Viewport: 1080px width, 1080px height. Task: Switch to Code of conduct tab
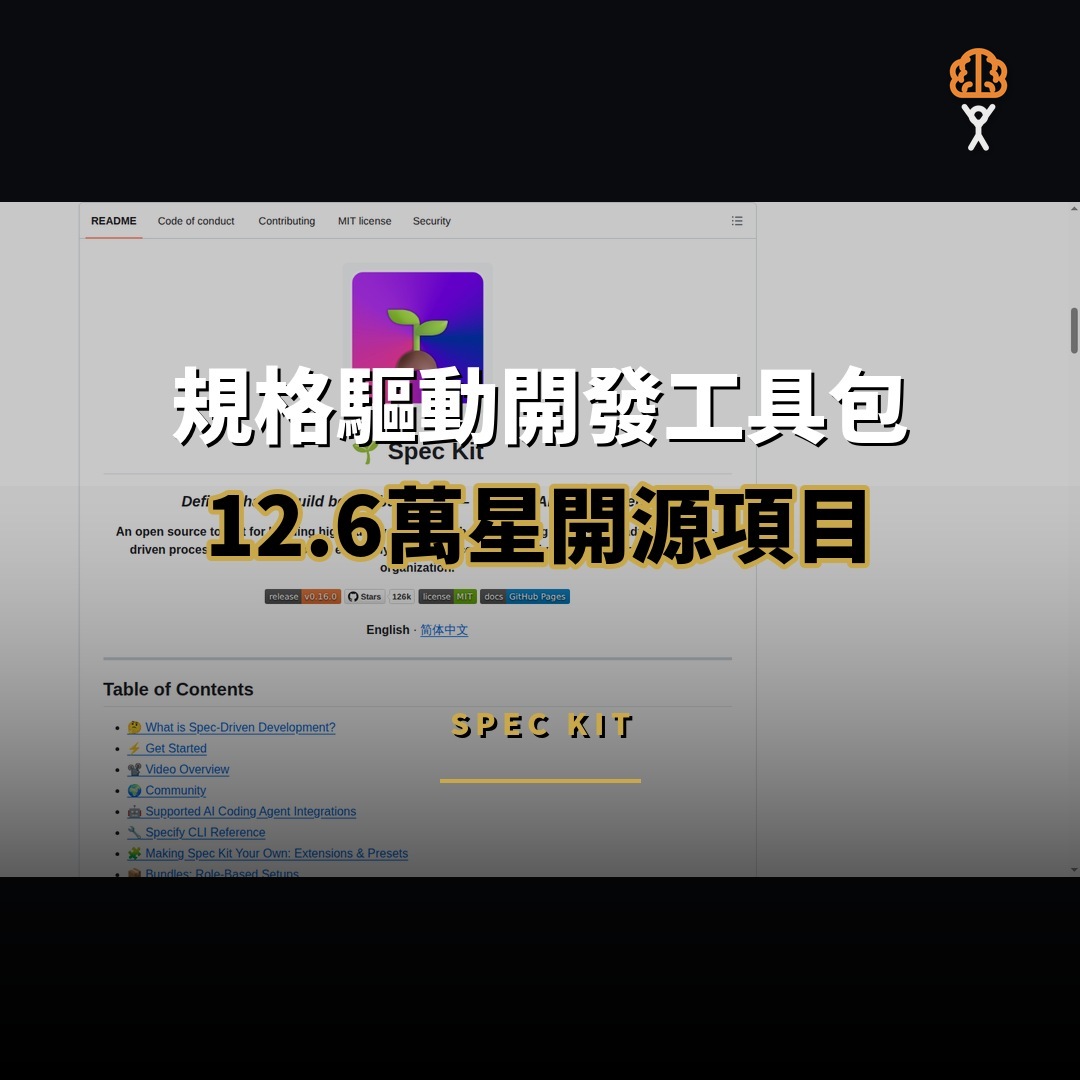pos(196,221)
